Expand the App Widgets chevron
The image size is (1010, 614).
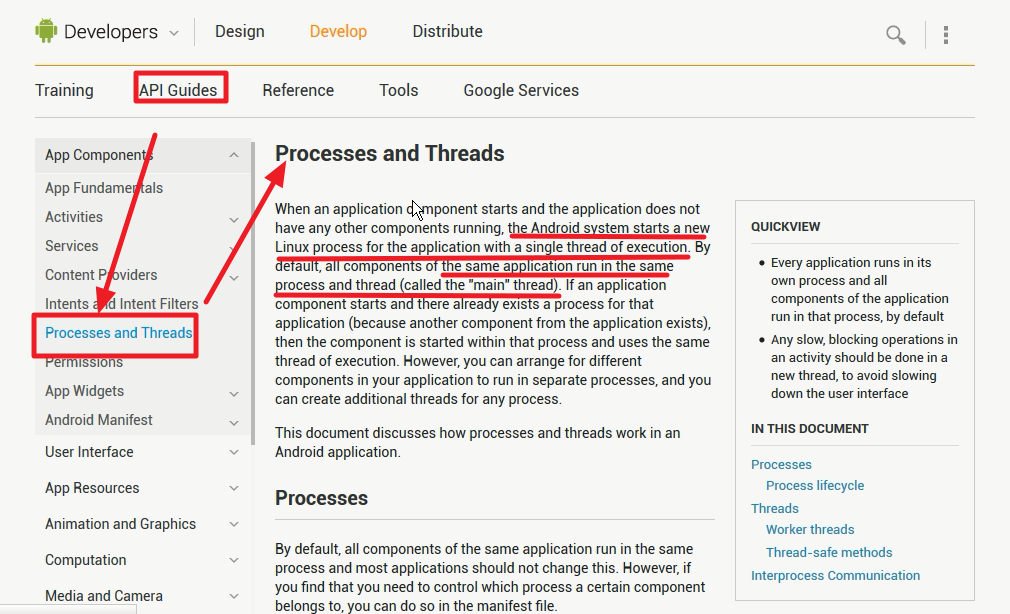point(234,394)
